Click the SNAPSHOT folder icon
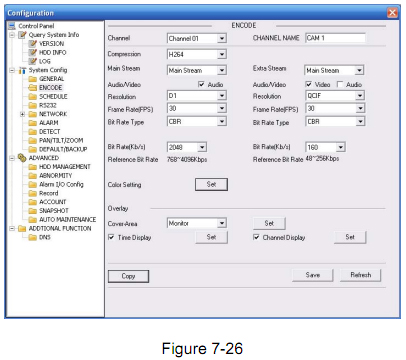406x360 pixels. (33, 211)
